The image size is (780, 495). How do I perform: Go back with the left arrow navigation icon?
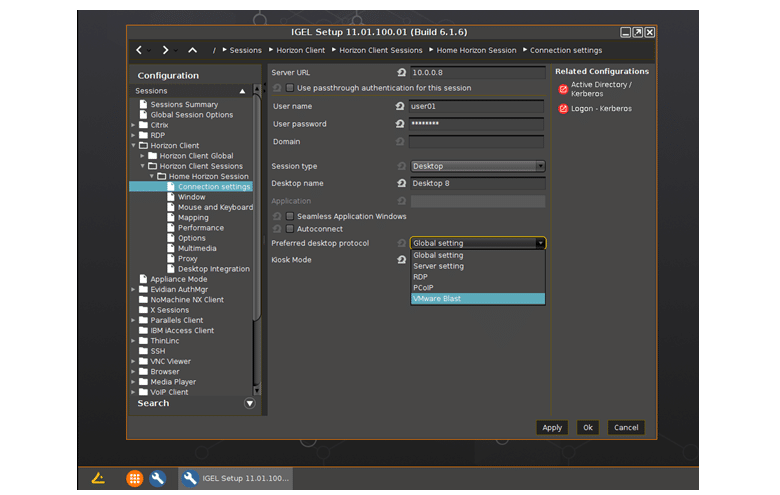point(139,50)
